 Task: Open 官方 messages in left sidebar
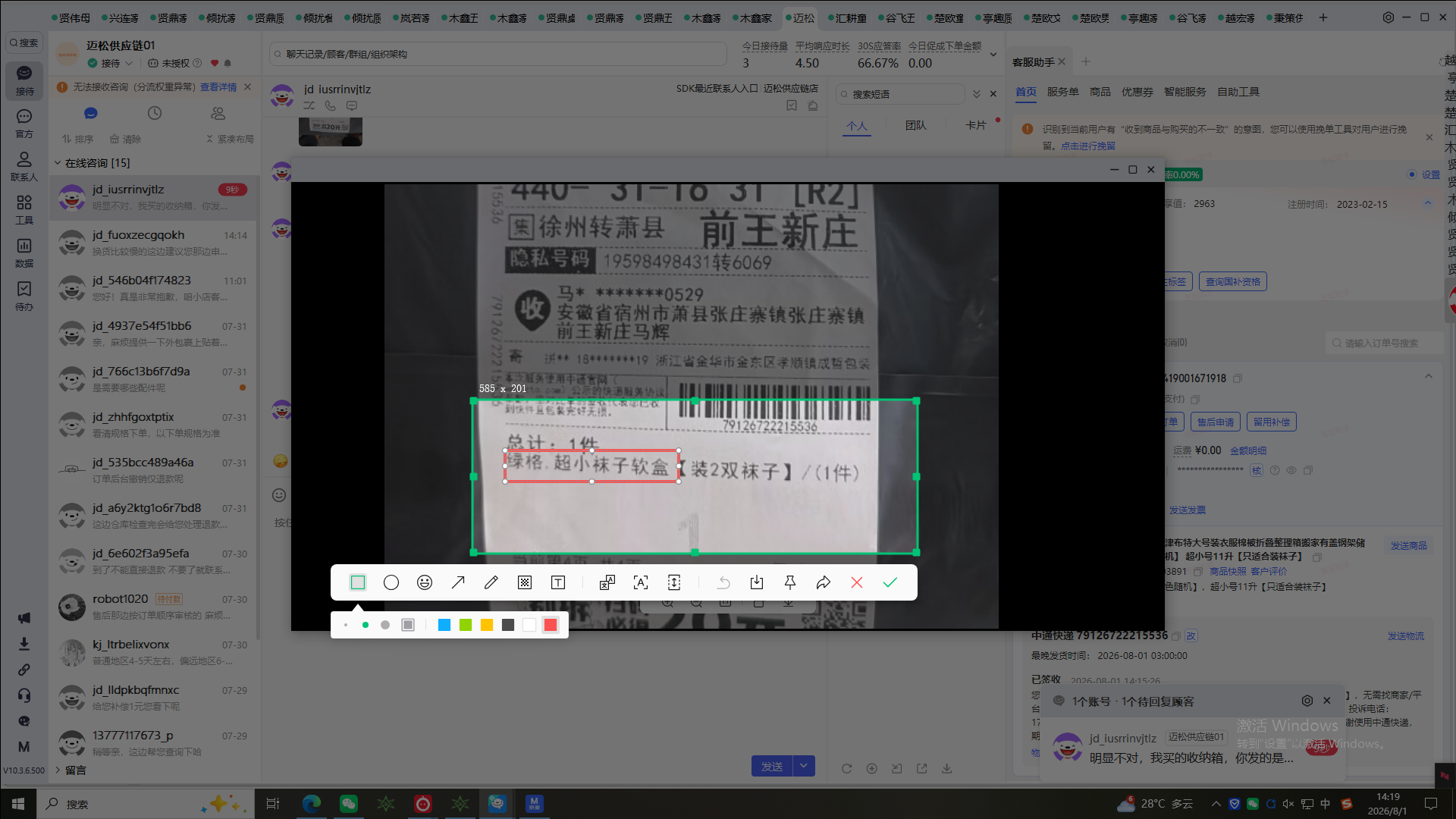click(x=24, y=123)
